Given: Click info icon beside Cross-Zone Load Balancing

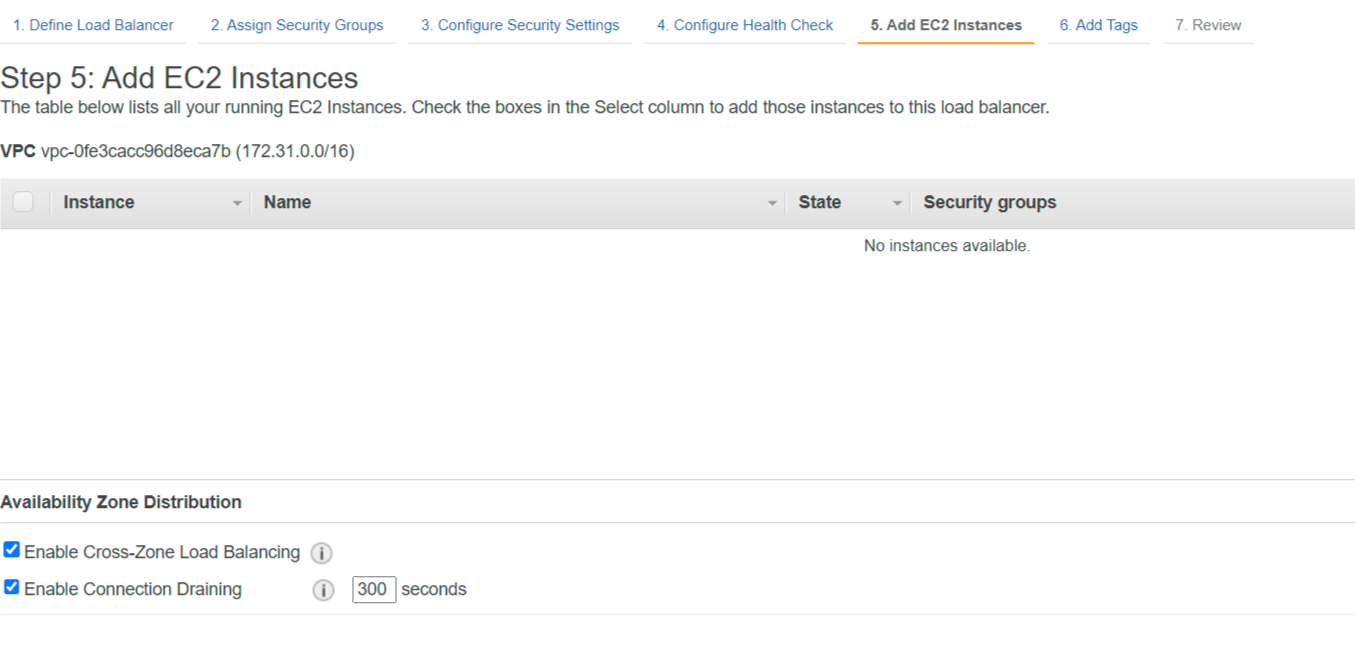Looking at the screenshot, I should (x=321, y=553).
